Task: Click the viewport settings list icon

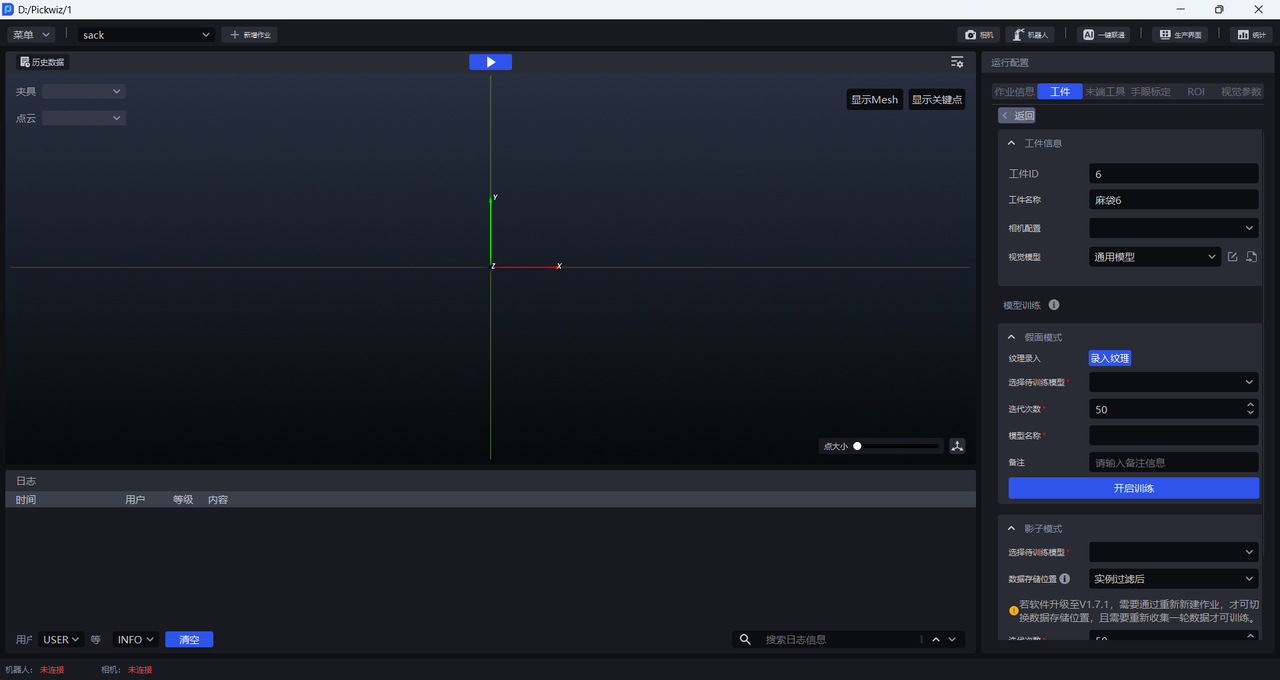Action: (x=957, y=62)
